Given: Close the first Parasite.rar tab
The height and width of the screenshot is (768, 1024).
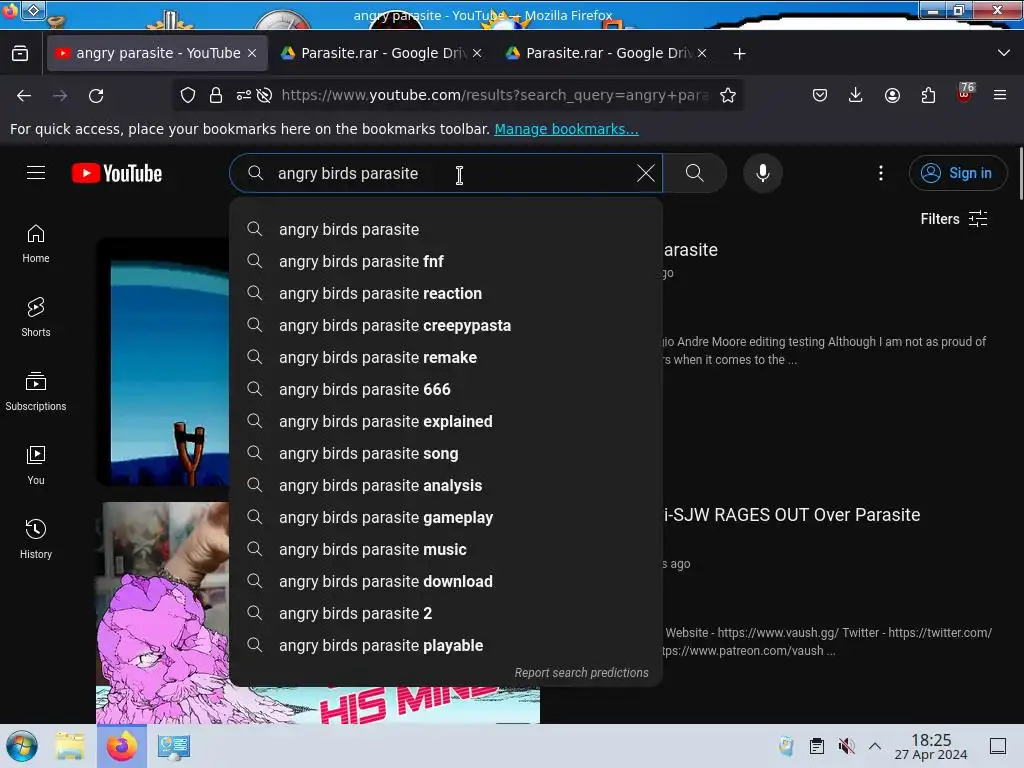Looking at the screenshot, I should 477,54.
